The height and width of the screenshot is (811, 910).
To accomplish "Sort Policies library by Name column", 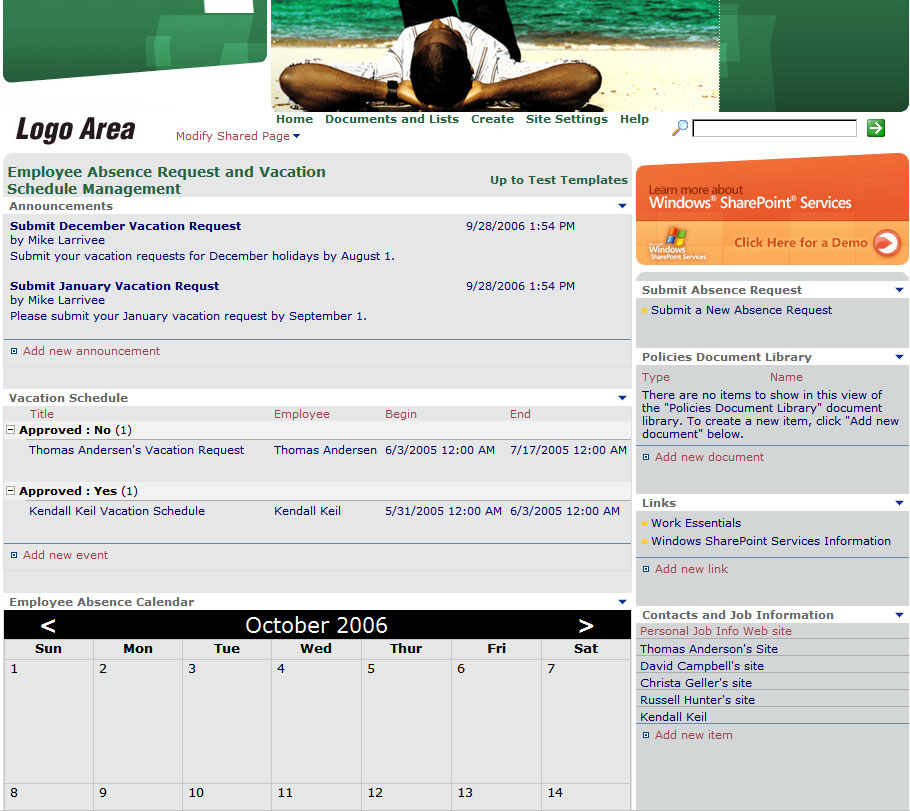I will coord(786,377).
